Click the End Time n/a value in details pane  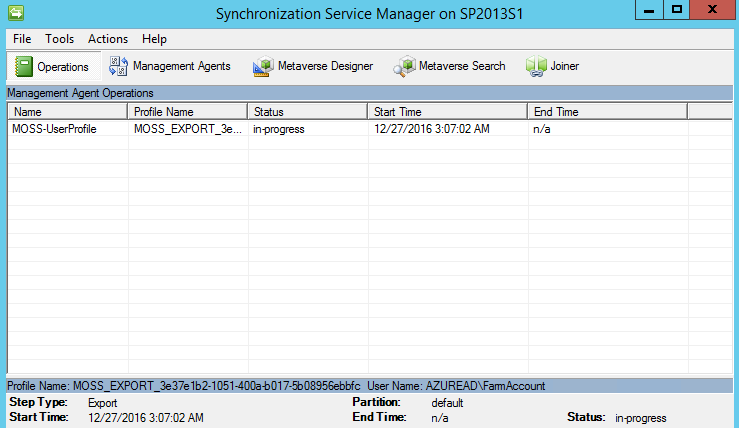coord(439,418)
